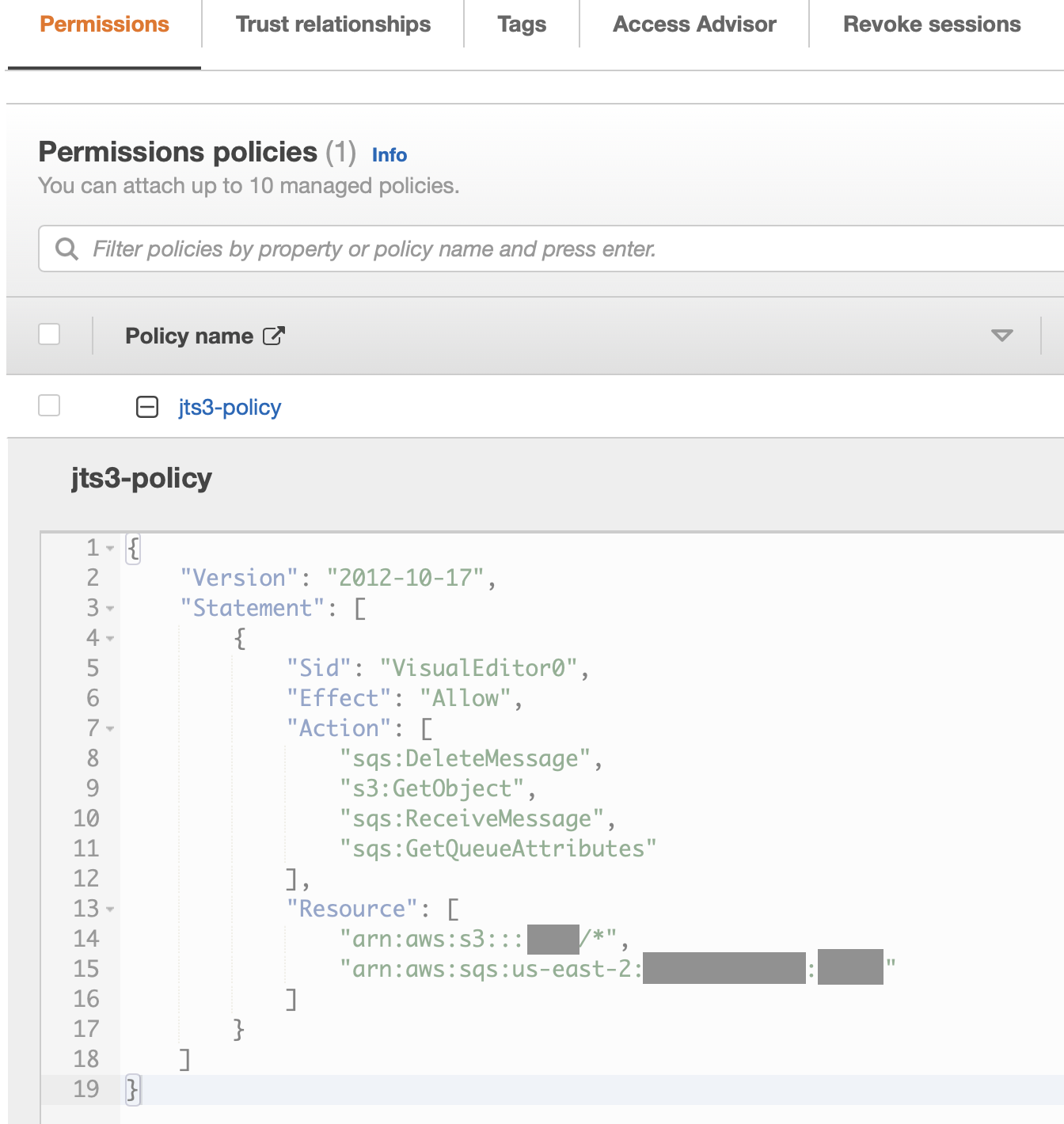Click the magnifying glass search icon
The height and width of the screenshot is (1124, 1064).
point(67,249)
